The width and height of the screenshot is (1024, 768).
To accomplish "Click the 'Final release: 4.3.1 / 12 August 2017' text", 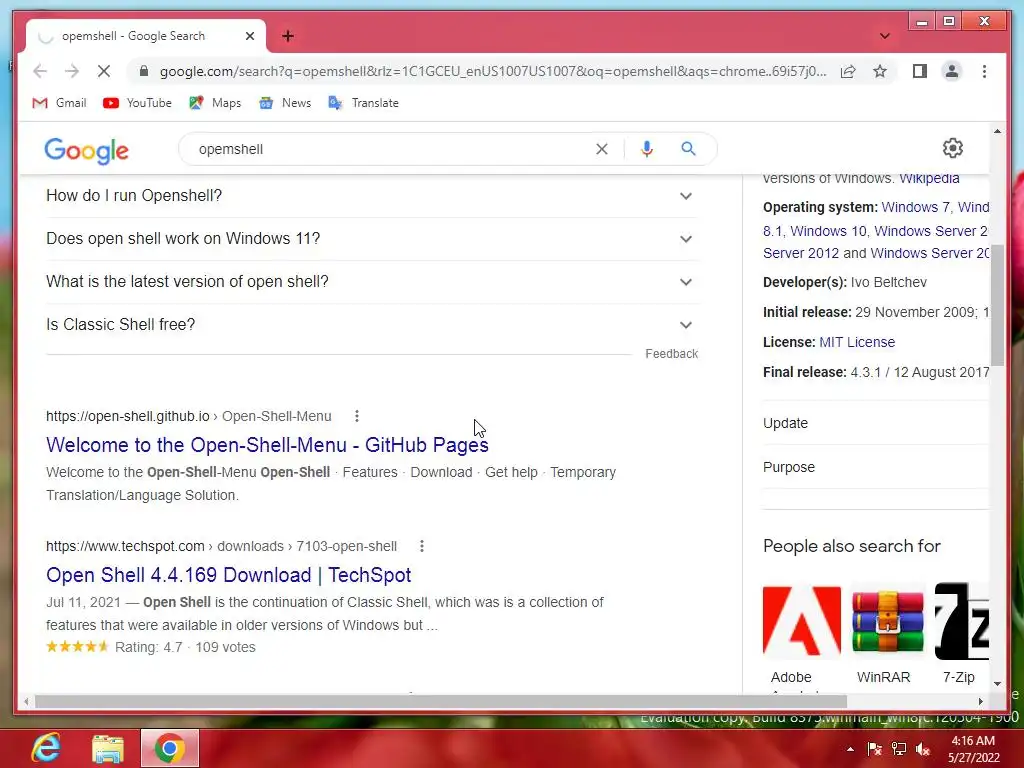I will point(876,372).
